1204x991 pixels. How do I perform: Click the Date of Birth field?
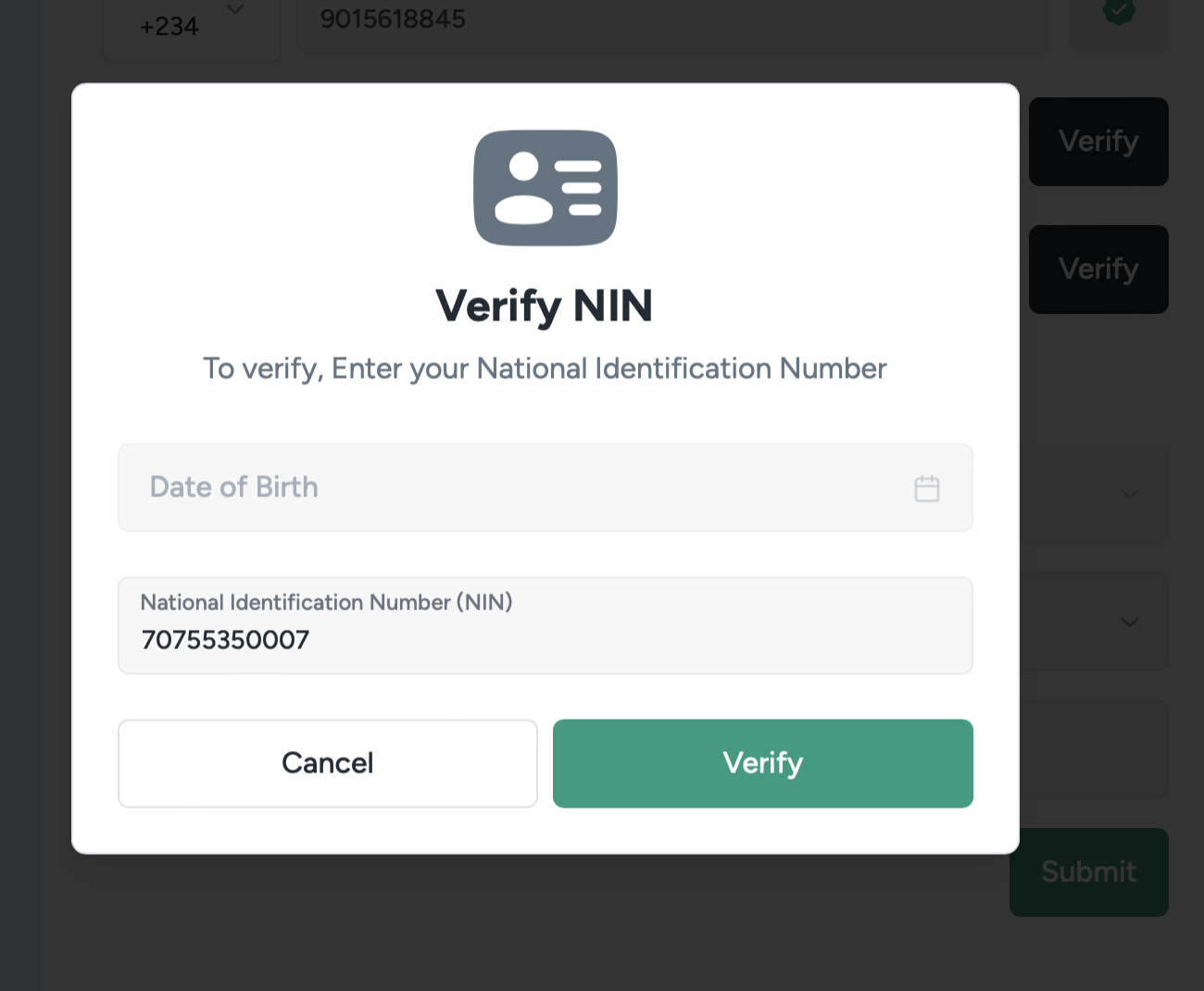[x=519, y=488]
